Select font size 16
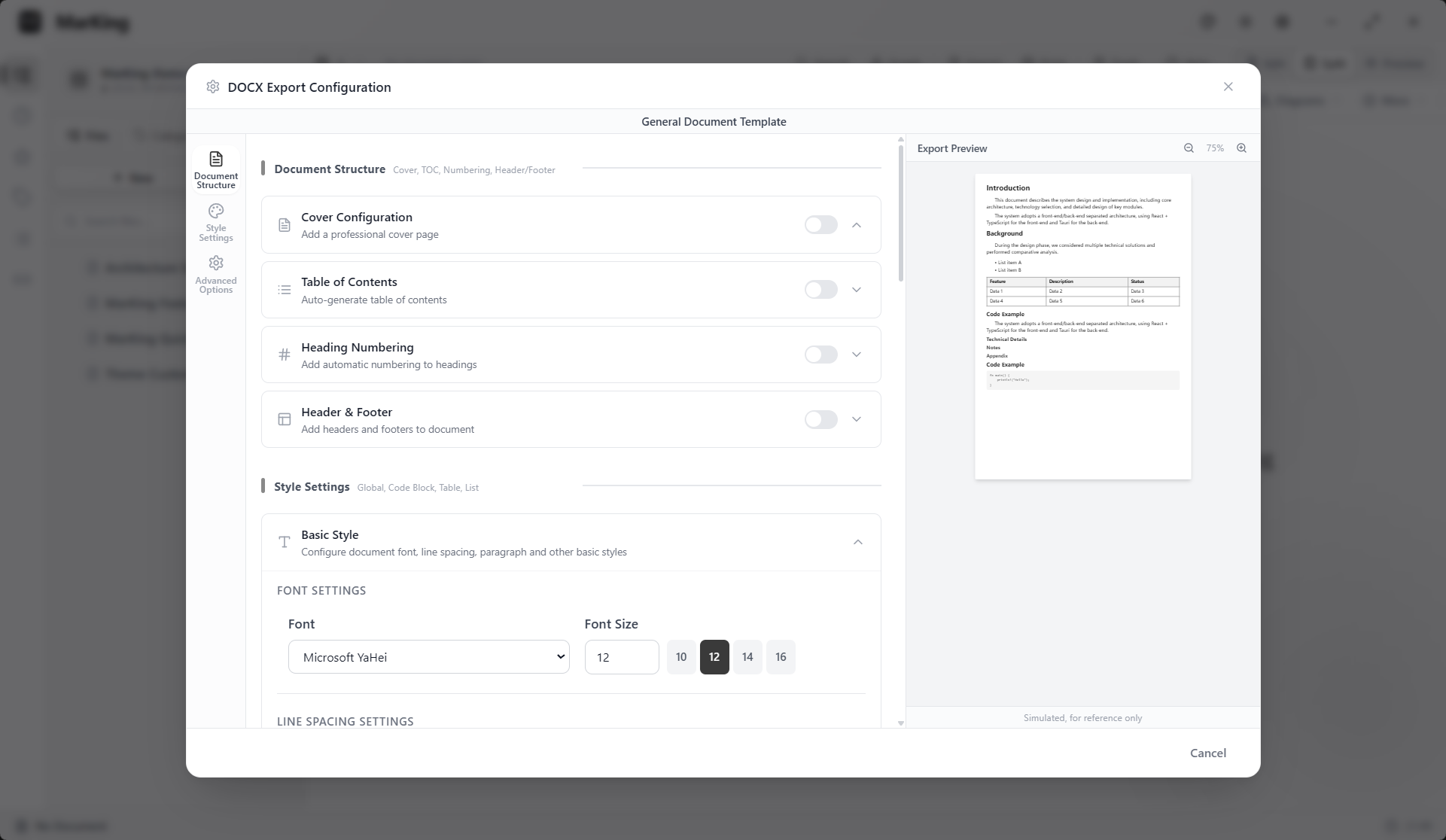1446x840 pixels. click(x=781, y=656)
